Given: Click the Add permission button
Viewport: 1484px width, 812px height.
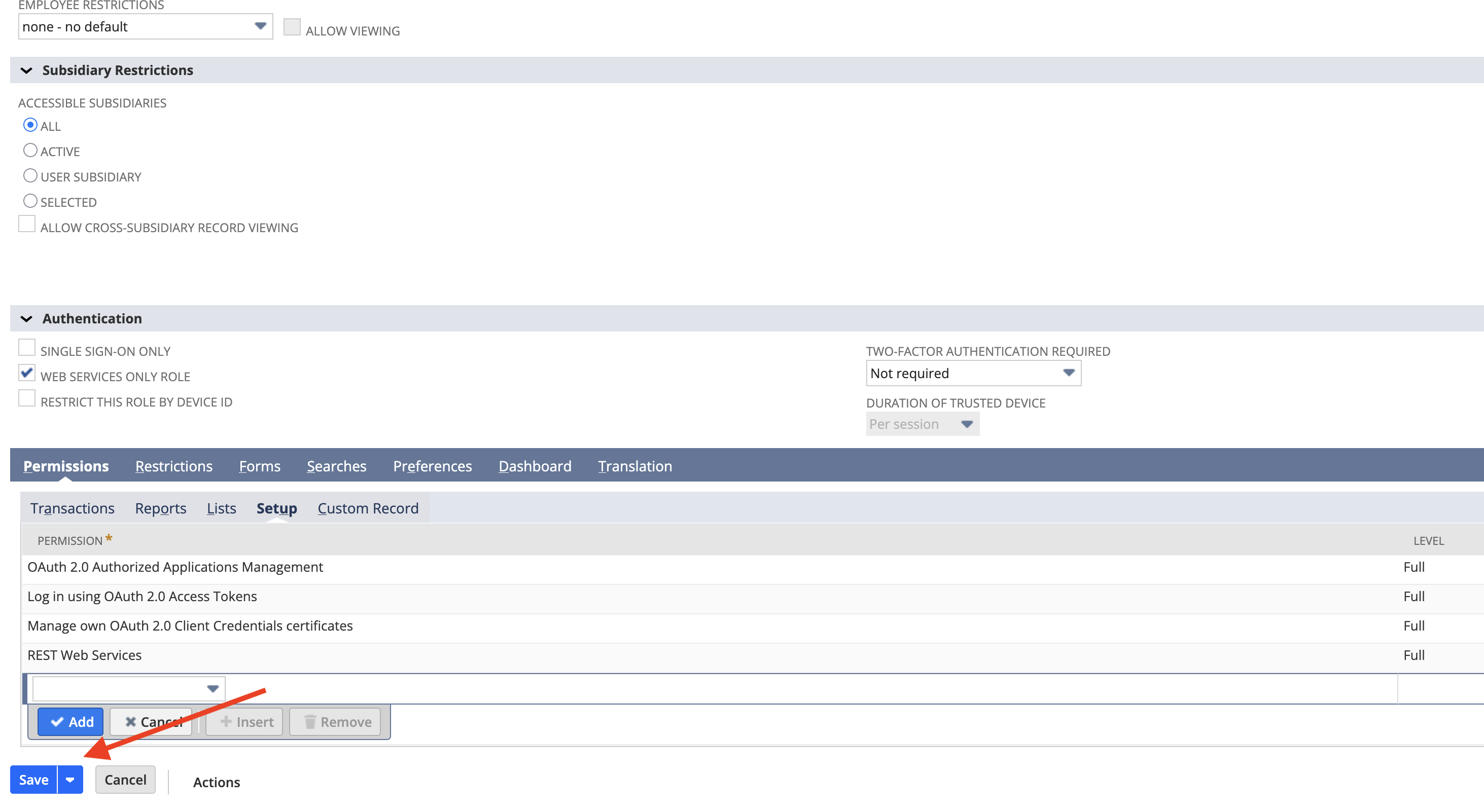Looking at the screenshot, I should (70, 722).
